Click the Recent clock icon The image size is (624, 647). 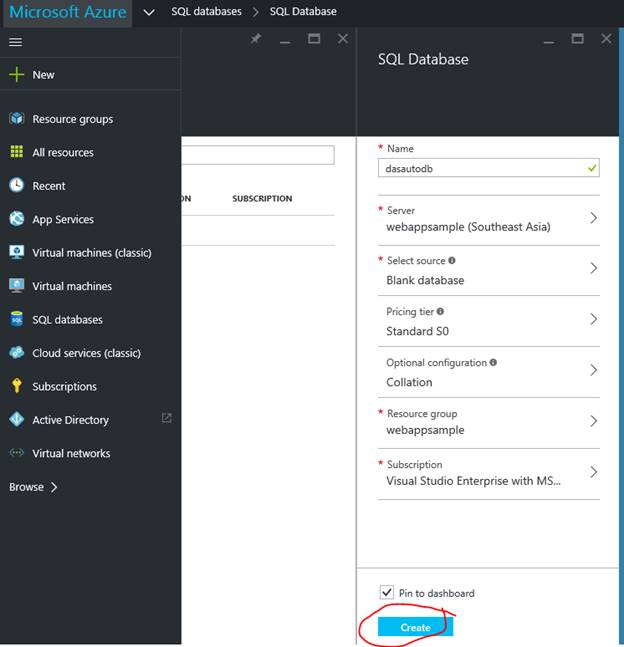[16, 185]
